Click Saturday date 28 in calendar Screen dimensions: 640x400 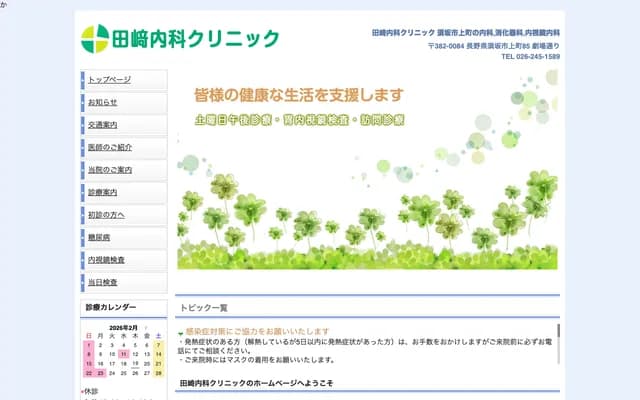(x=159, y=373)
